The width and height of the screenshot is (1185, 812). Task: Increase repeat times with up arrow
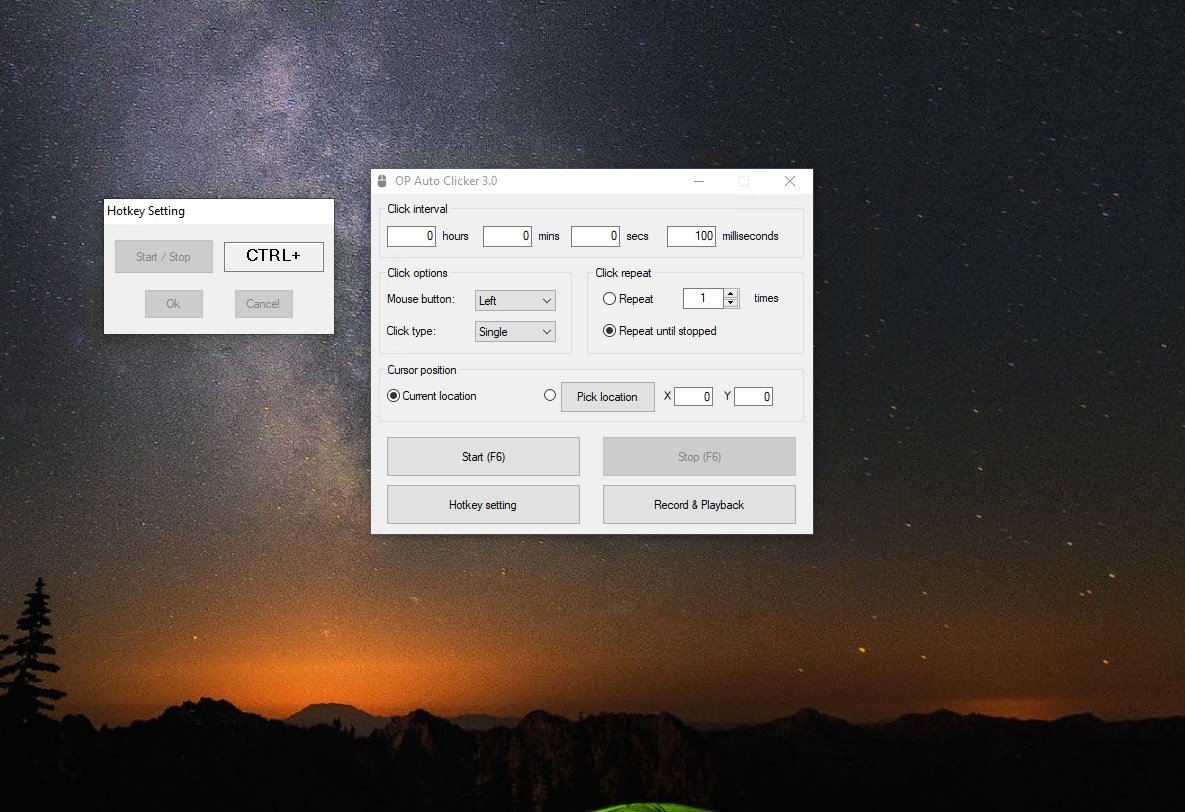(x=731, y=293)
